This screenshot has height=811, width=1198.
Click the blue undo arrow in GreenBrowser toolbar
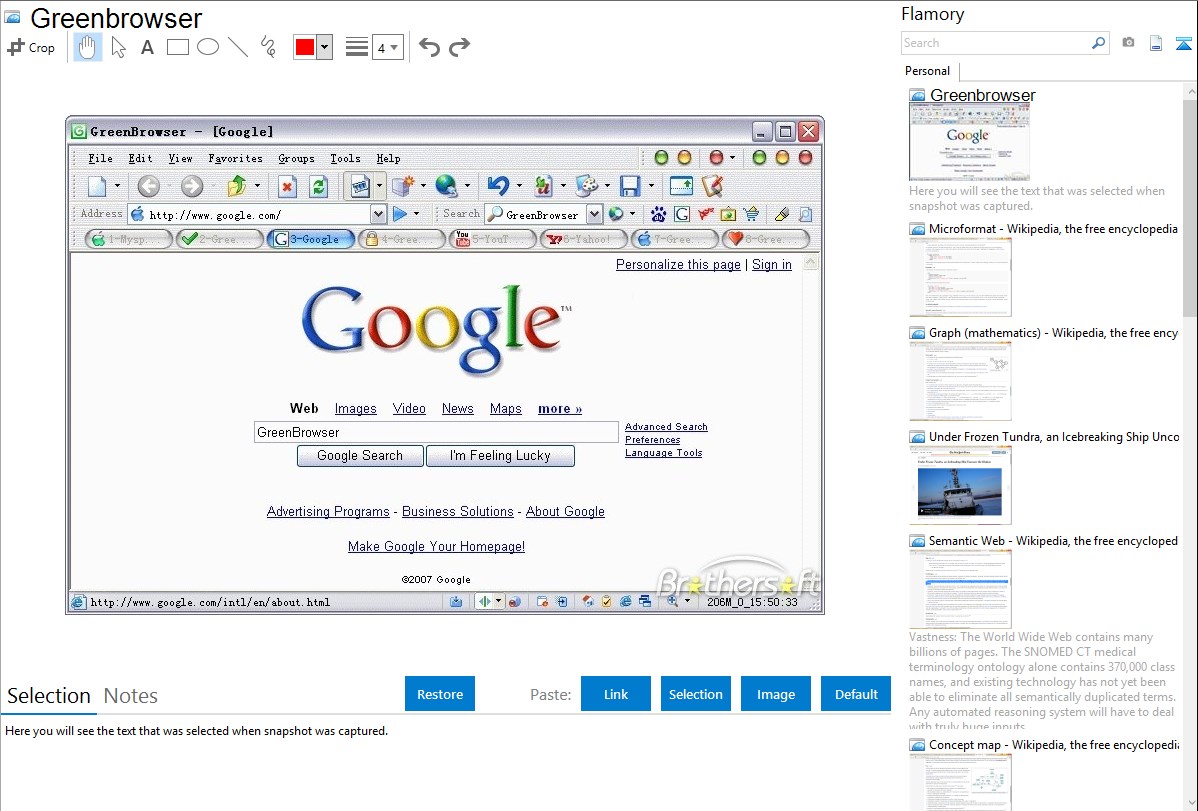pyautogui.click(x=498, y=186)
